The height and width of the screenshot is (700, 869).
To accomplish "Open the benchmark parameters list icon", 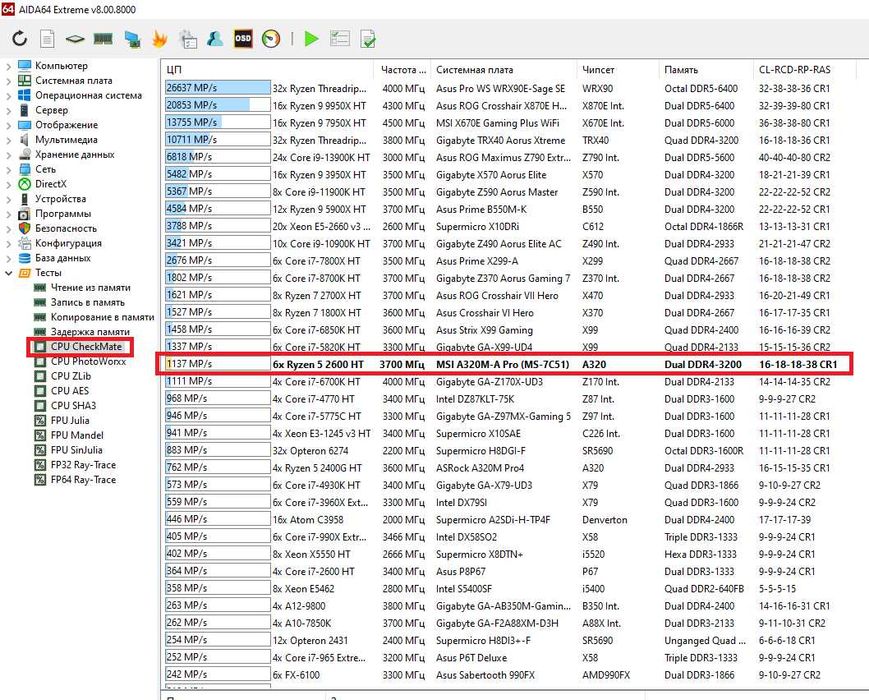I will click(x=339, y=39).
